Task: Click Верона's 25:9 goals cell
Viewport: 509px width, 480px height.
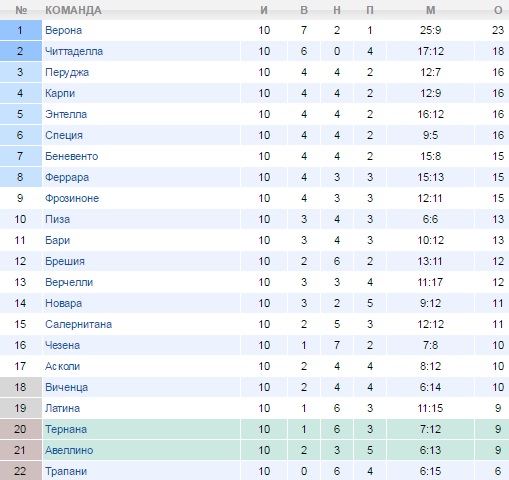Action: click(431, 30)
